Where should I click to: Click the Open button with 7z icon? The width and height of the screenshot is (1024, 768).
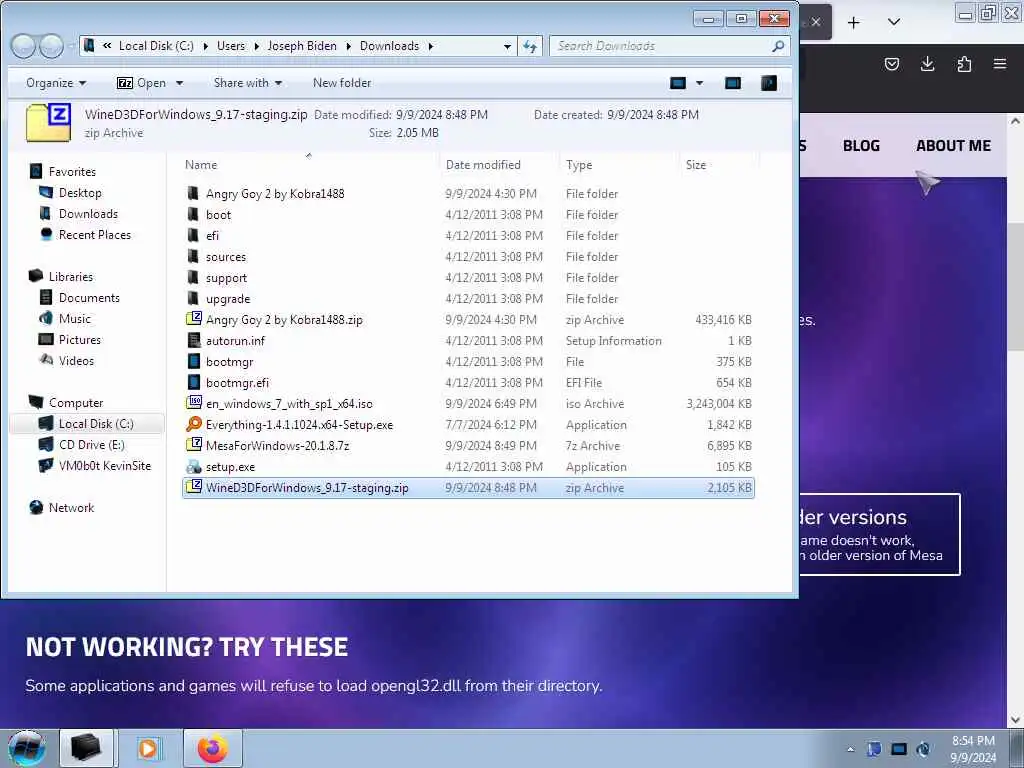142,83
